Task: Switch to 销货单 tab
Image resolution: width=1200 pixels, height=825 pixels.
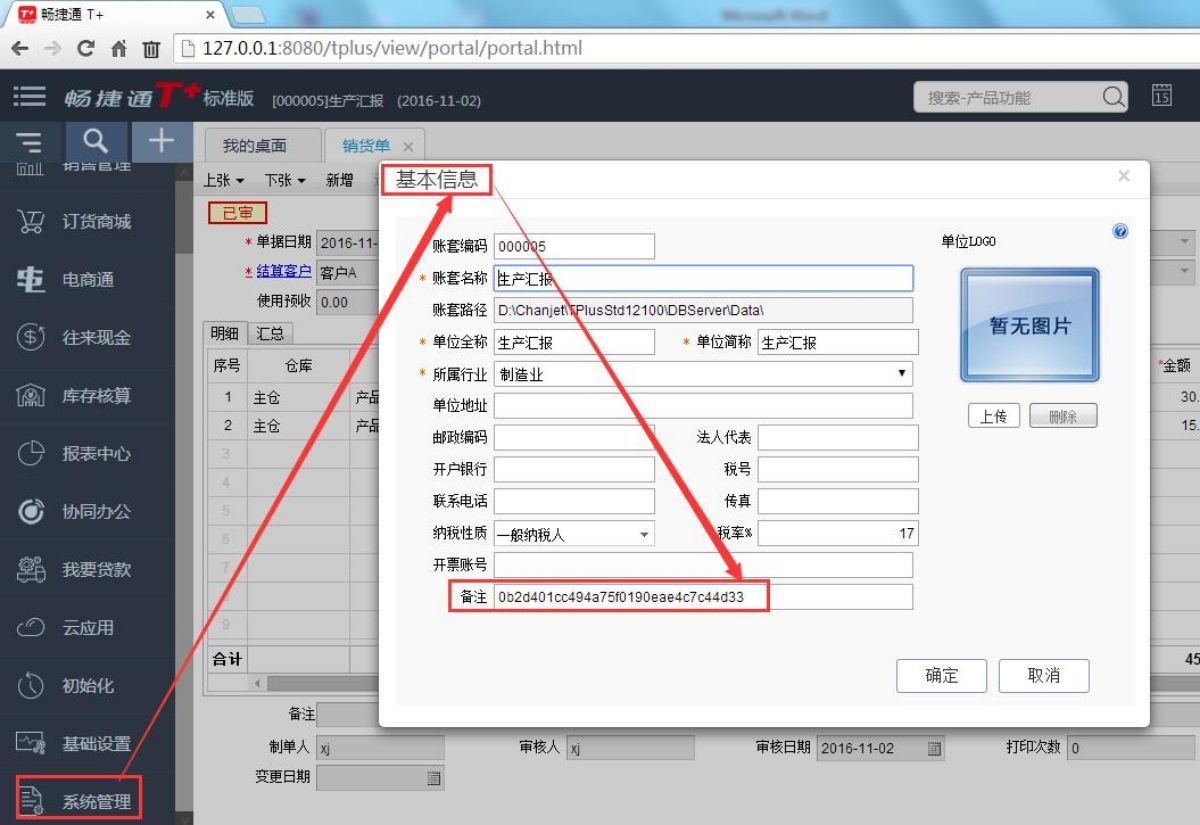Action: click(x=366, y=146)
